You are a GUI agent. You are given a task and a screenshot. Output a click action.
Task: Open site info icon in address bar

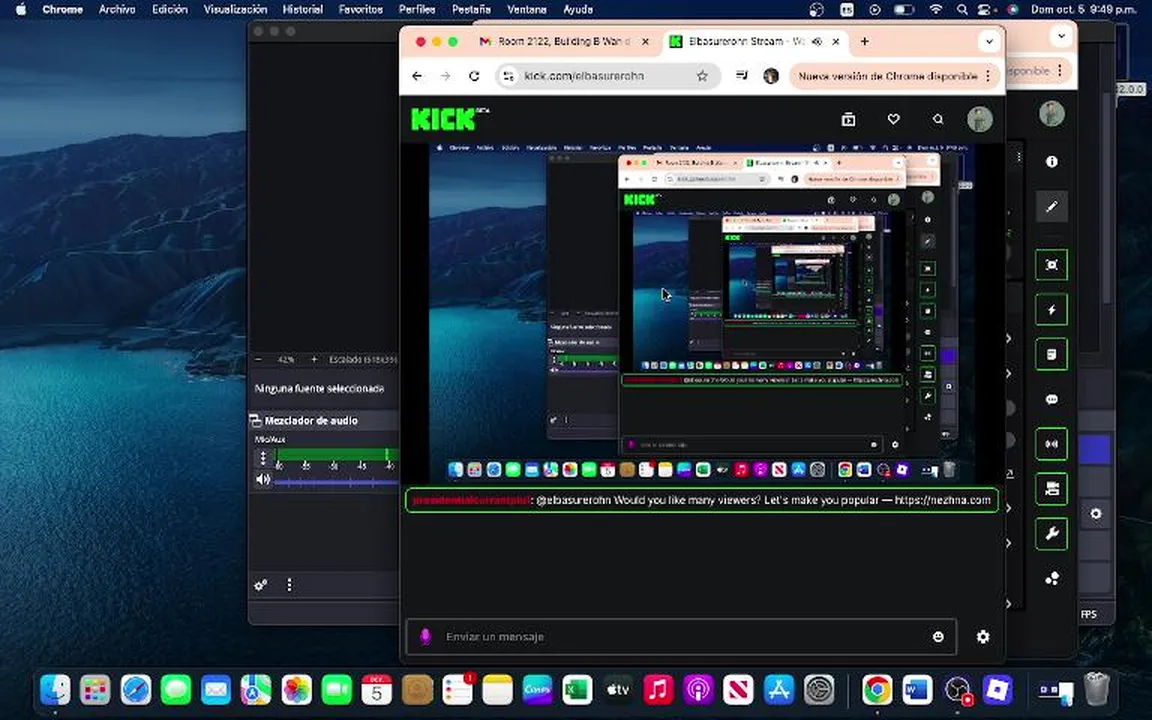click(x=508, y=76)
